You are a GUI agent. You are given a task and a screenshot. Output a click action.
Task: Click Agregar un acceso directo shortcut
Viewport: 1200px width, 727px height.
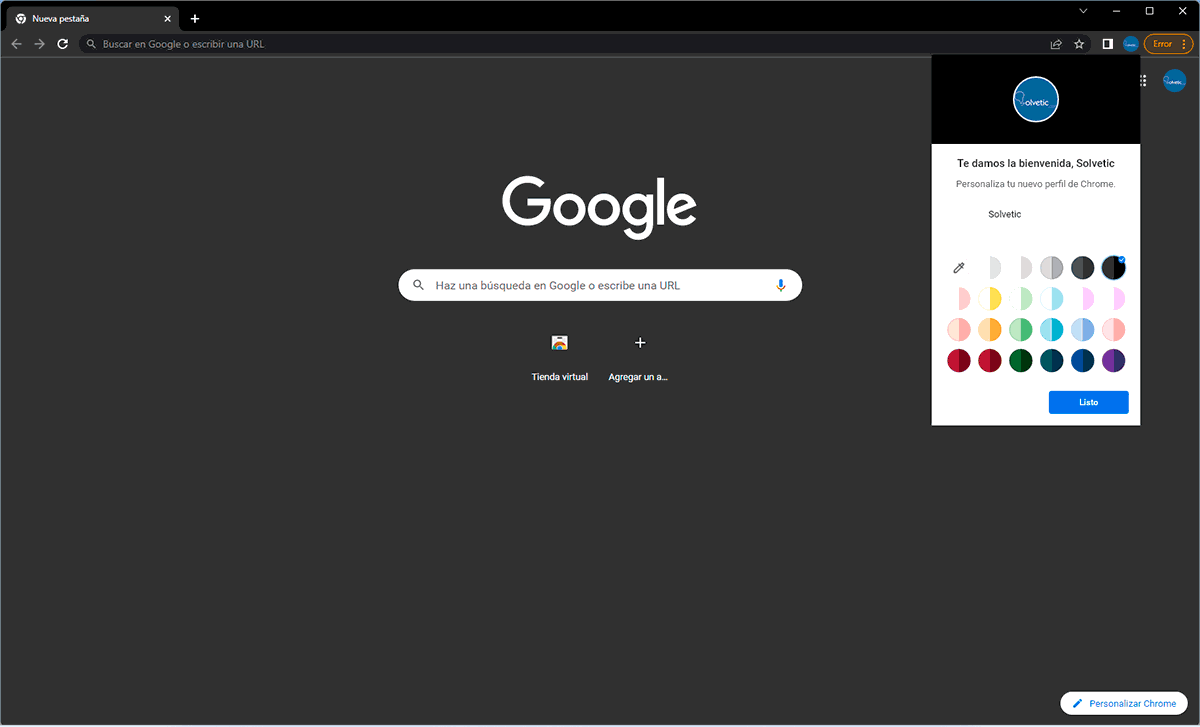point(640,357)
